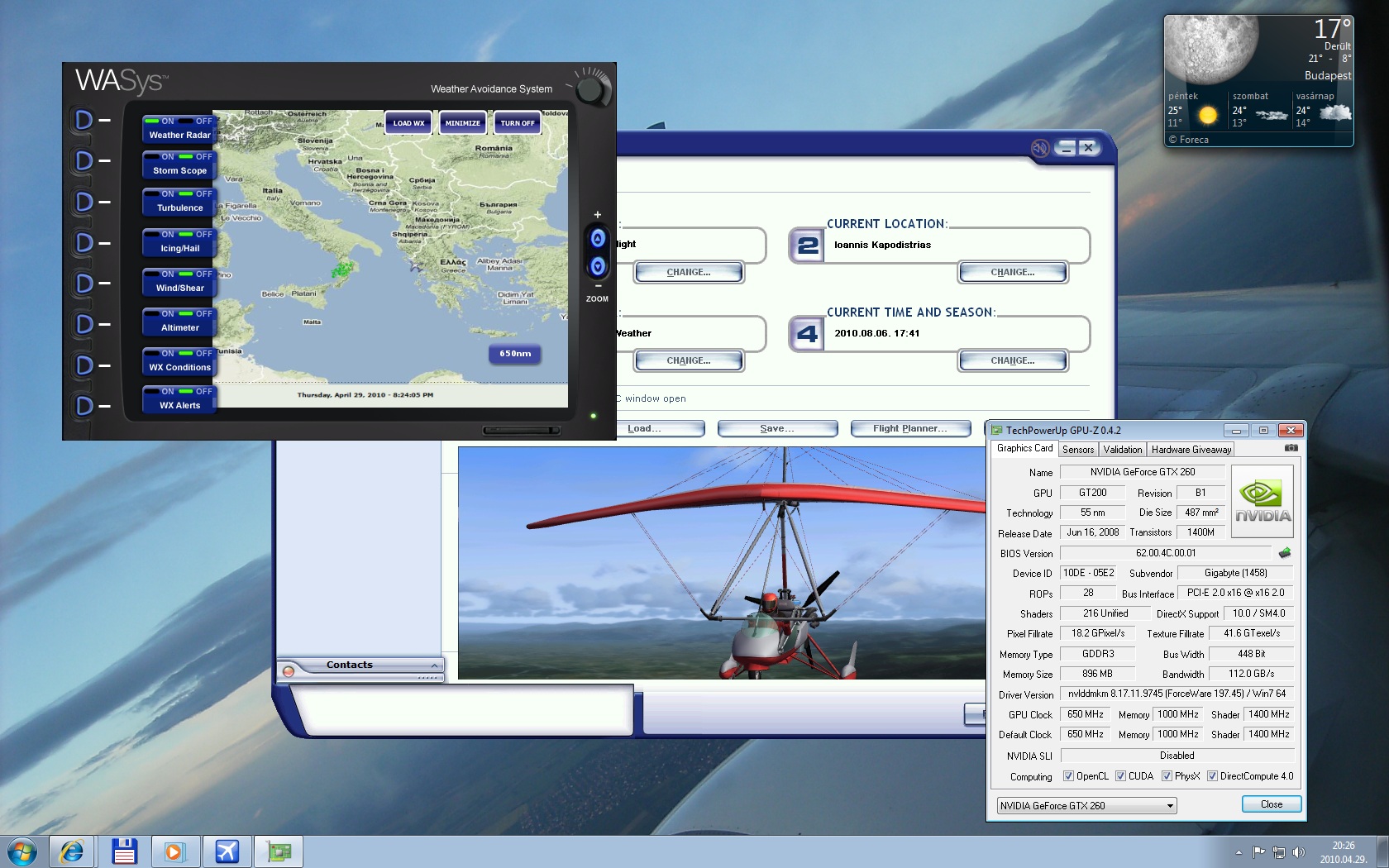The width and height of the screenshot is (1389, 868).
Task: Click the Save... flight button
Action: 777,428
